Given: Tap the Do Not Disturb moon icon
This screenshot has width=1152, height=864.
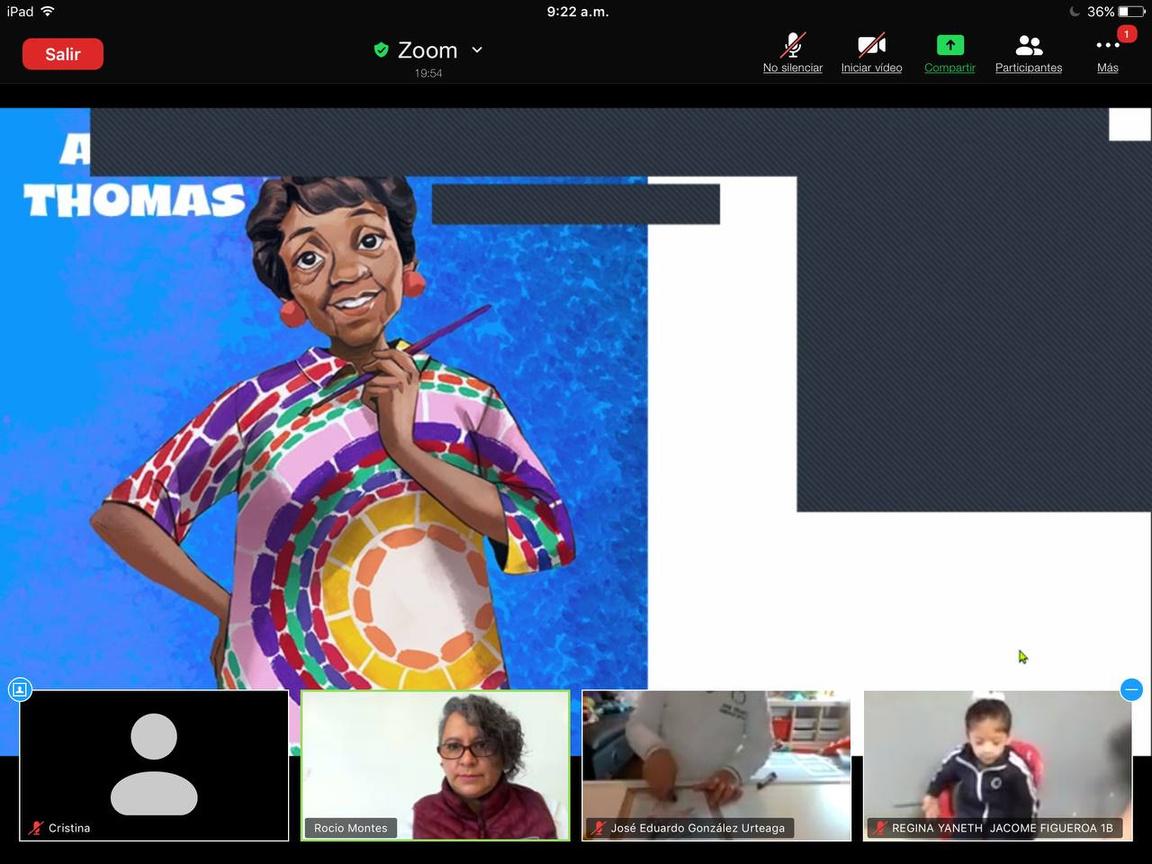Looking at the screenshot, I should [x=1074, y=12].
